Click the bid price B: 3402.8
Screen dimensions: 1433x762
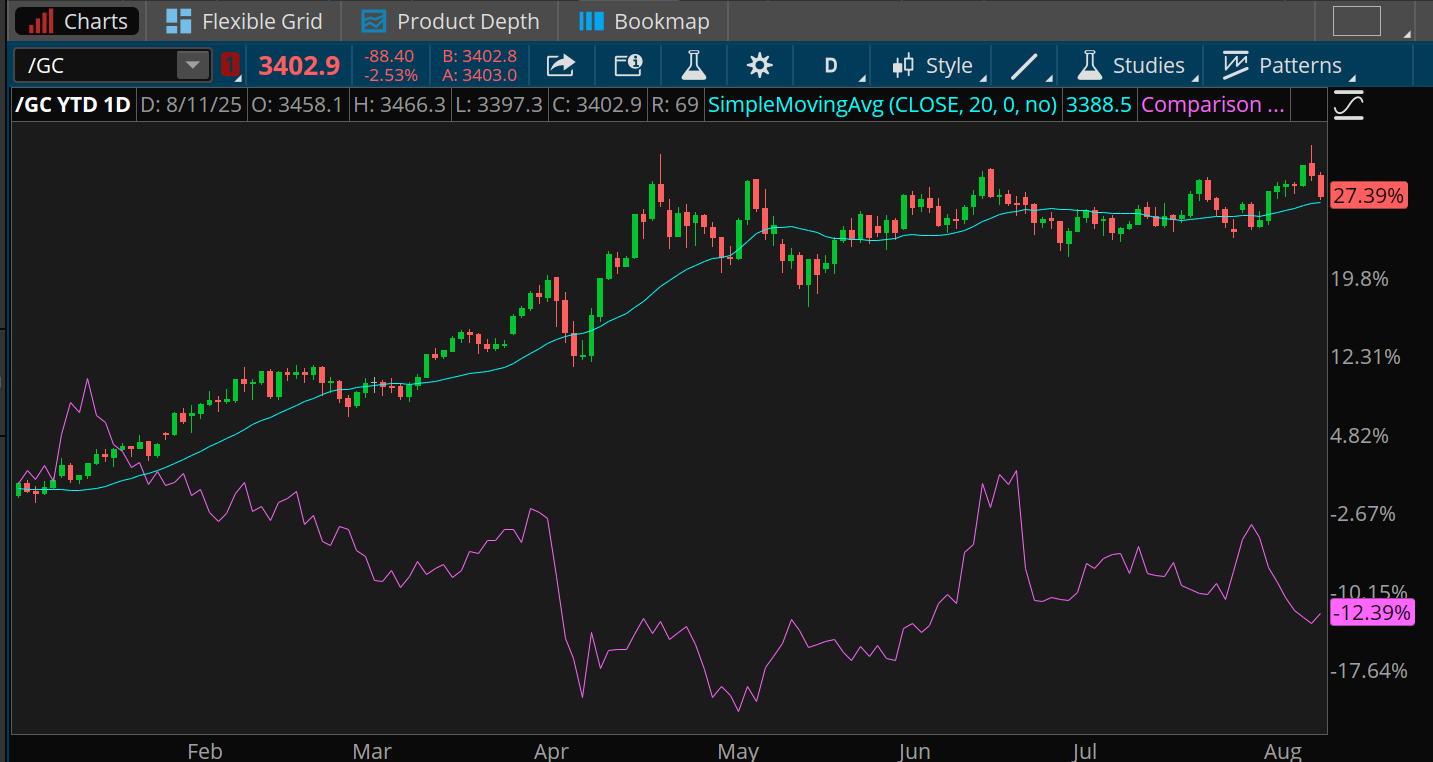click(x=479, y=57)
